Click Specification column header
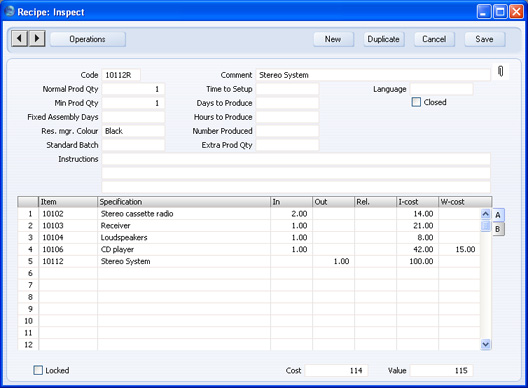 click(184, 202)
